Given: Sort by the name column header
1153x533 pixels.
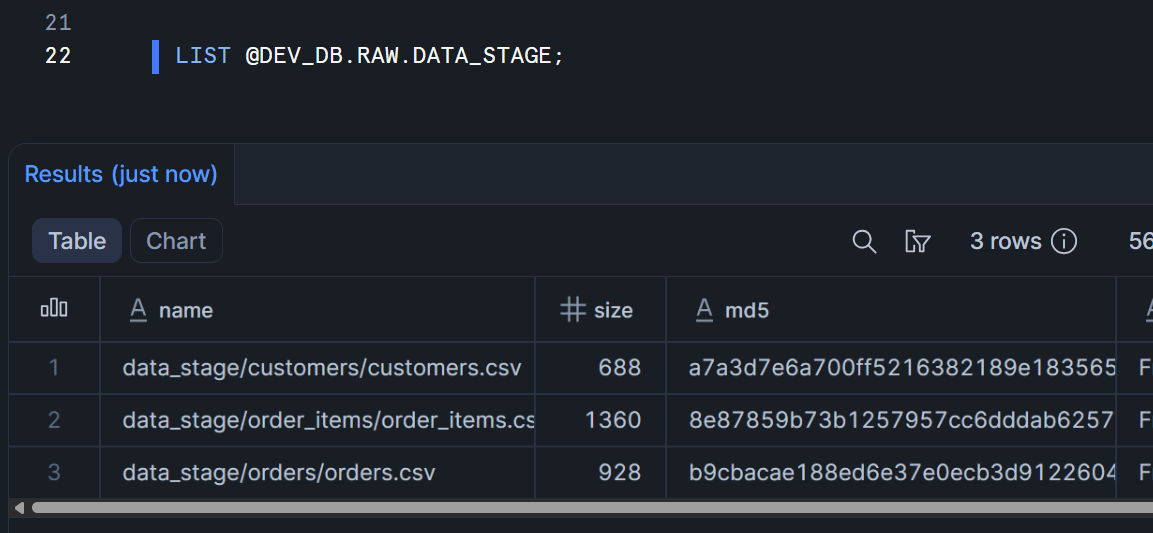Looking at the screenshot, I should [186, 310].
